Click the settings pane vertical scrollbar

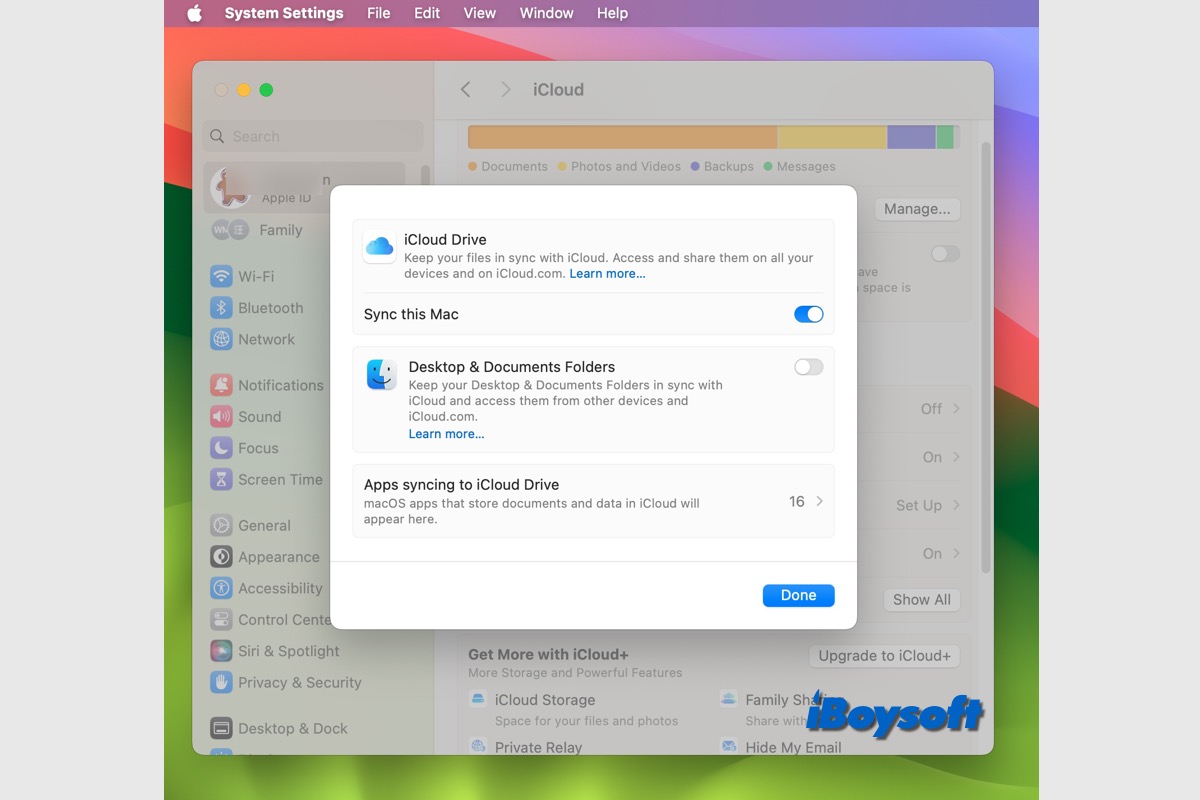pos(986,357)
